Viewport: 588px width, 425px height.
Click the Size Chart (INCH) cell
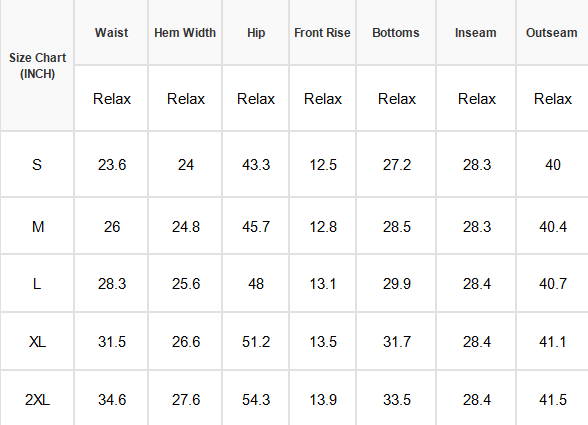coord(37,66)
